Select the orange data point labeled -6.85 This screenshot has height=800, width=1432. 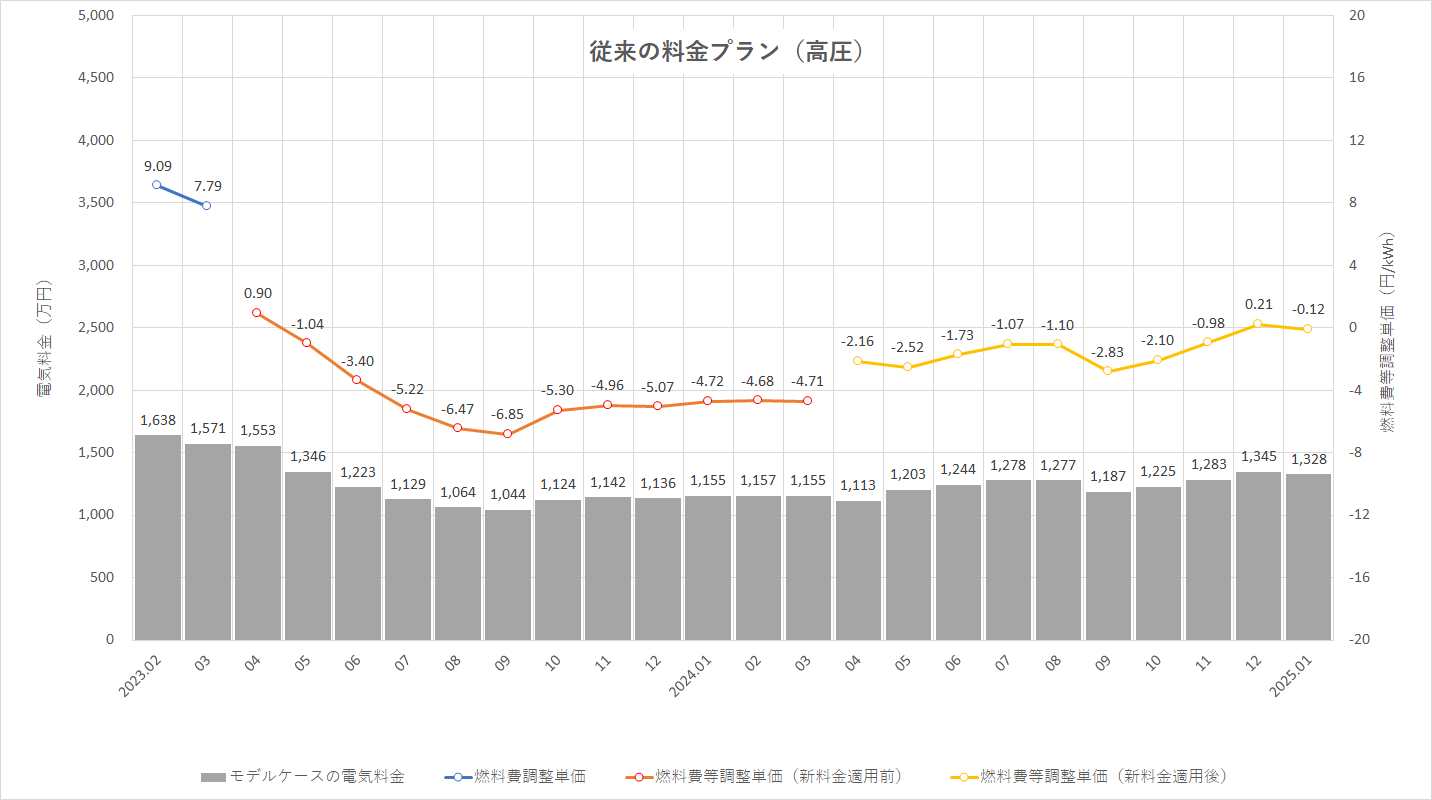(x=507, y=434)
